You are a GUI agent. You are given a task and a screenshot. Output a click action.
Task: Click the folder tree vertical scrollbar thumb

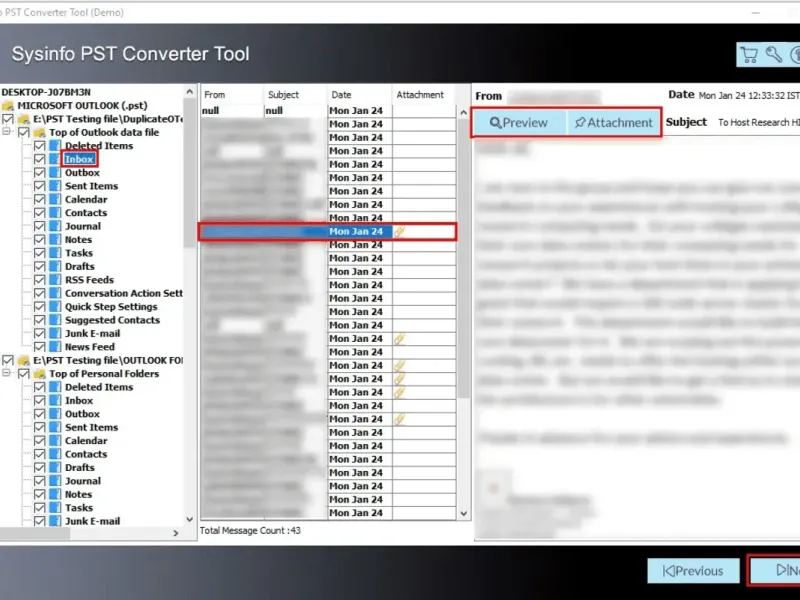click(x=189, y=172)
